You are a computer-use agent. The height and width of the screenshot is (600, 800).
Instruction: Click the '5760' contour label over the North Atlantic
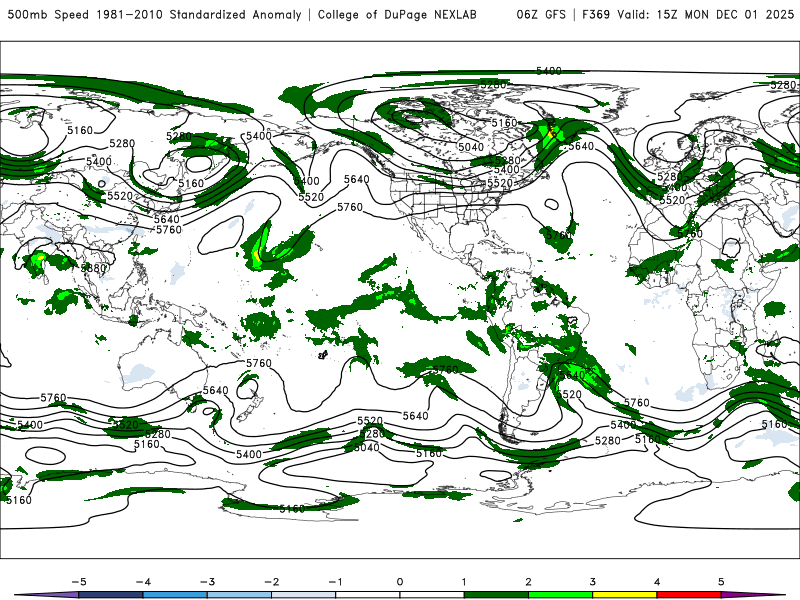click(x=559, y=235)
